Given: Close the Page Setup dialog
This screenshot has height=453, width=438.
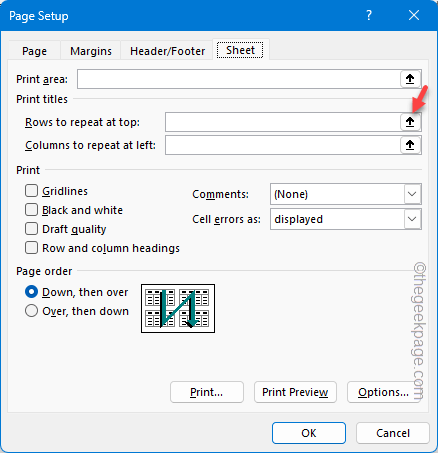Looking at the screenshot, I should pos(414,15).
